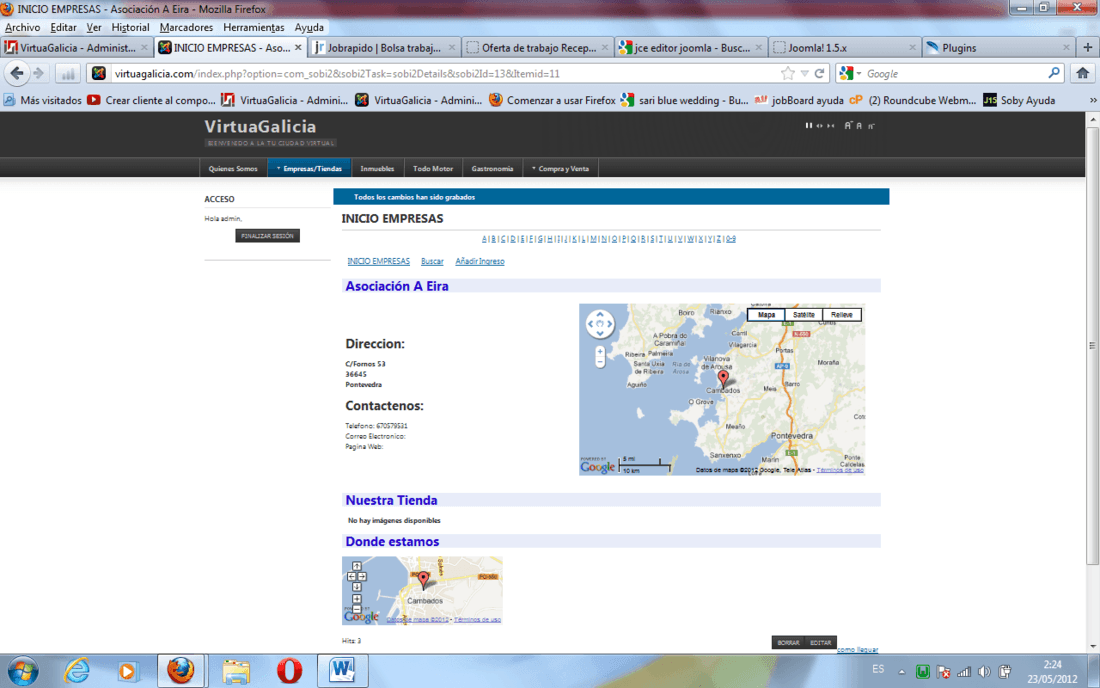Pan the large map left
Viewport: 1100px width, 688px height.
point(591,324)
